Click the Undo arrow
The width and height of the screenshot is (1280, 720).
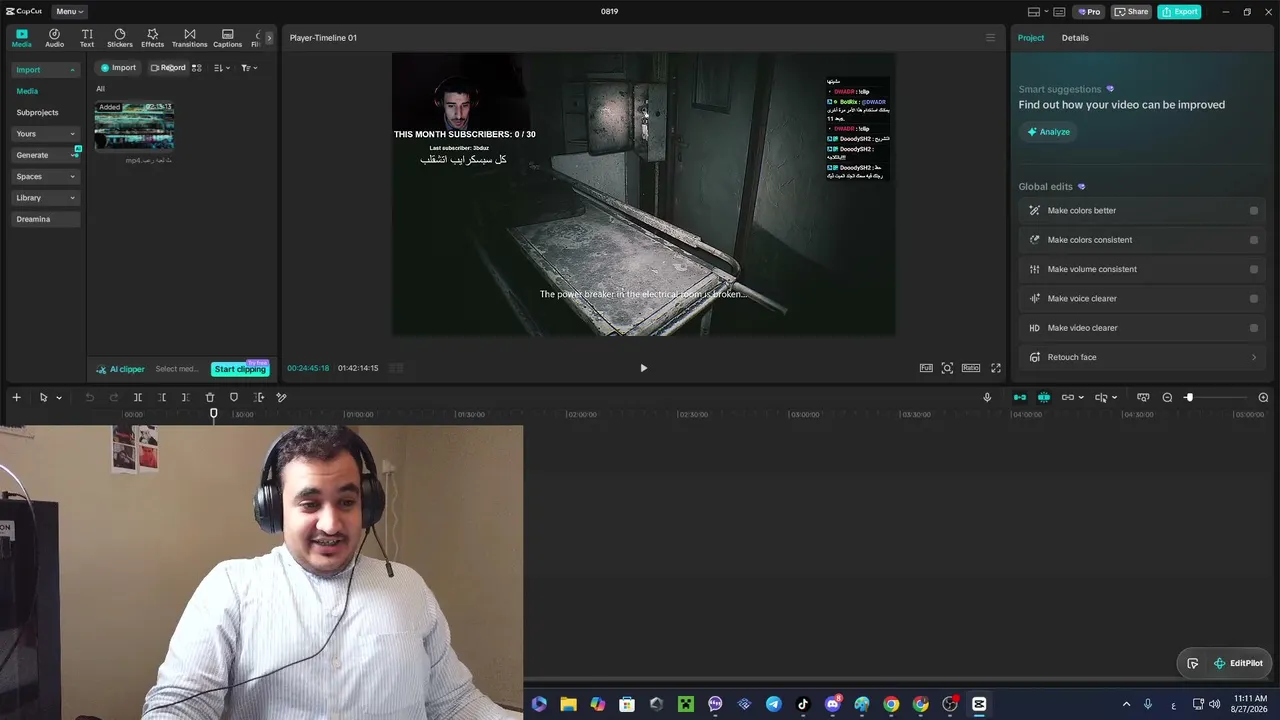coord(89,397)
